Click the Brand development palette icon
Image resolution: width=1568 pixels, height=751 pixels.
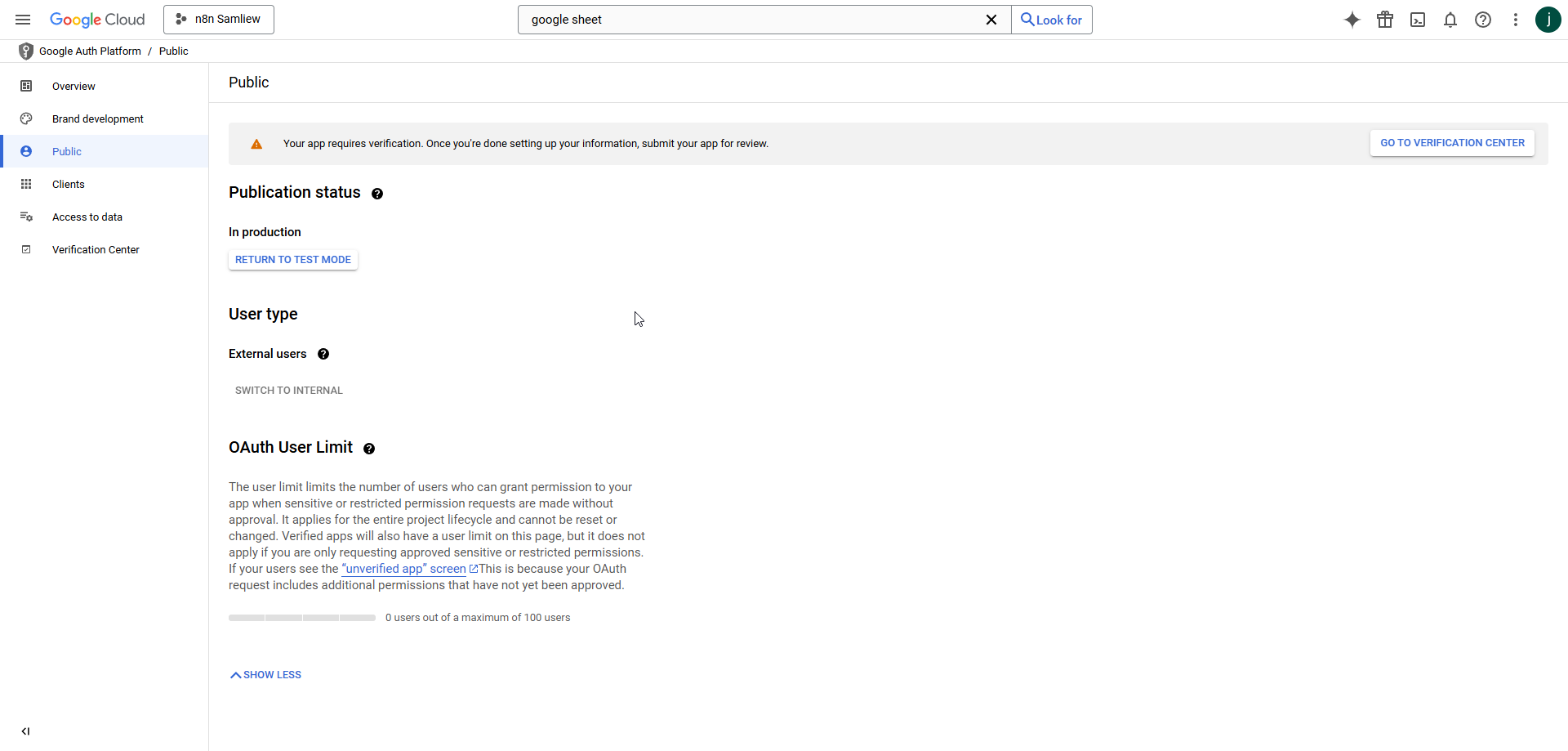pos(26,118)
